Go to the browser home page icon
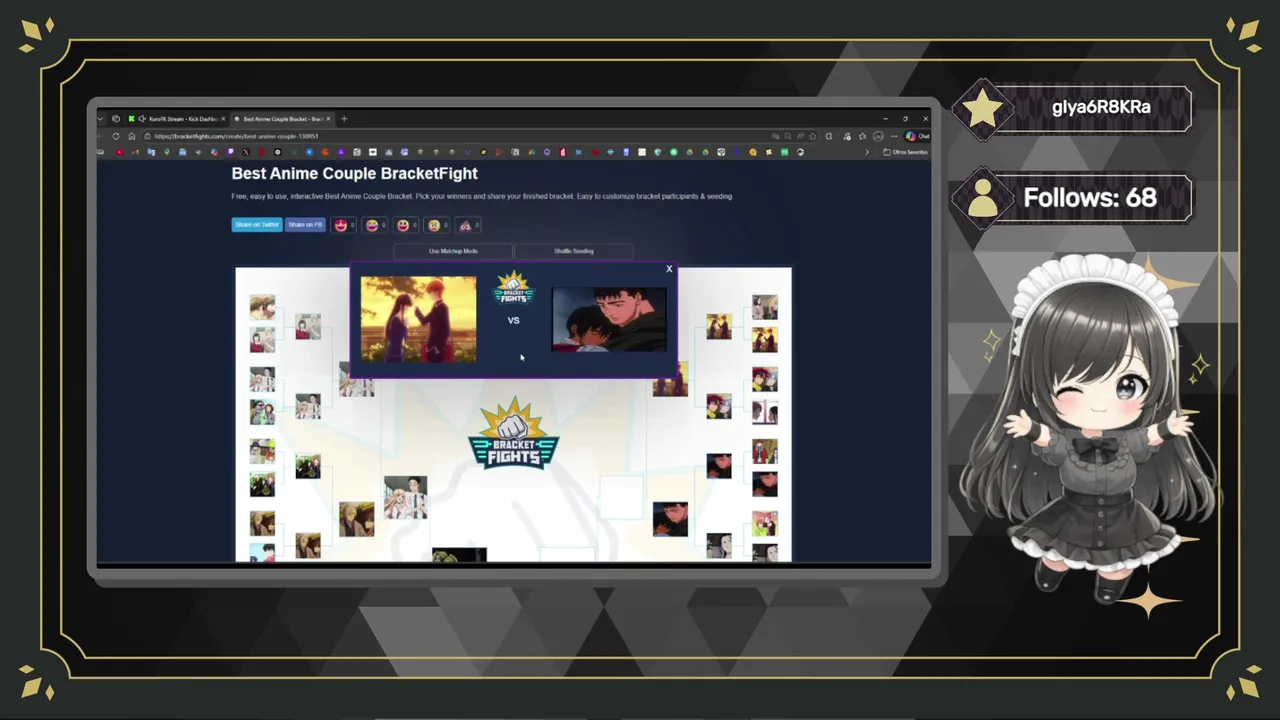This screenshot has height=720, width=1280. (x=131, y=136)
